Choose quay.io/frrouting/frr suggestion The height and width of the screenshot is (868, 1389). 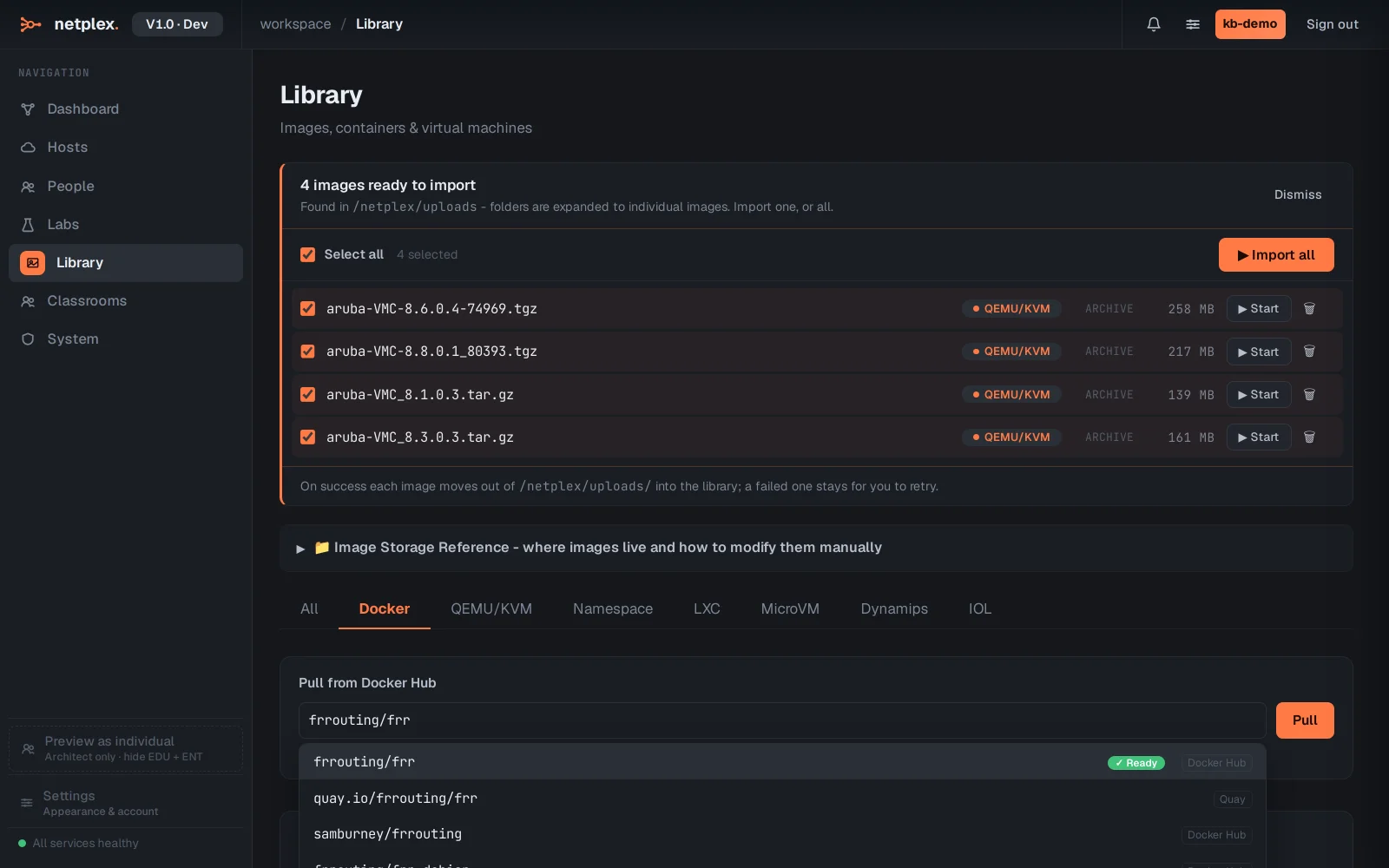point(782,799)
